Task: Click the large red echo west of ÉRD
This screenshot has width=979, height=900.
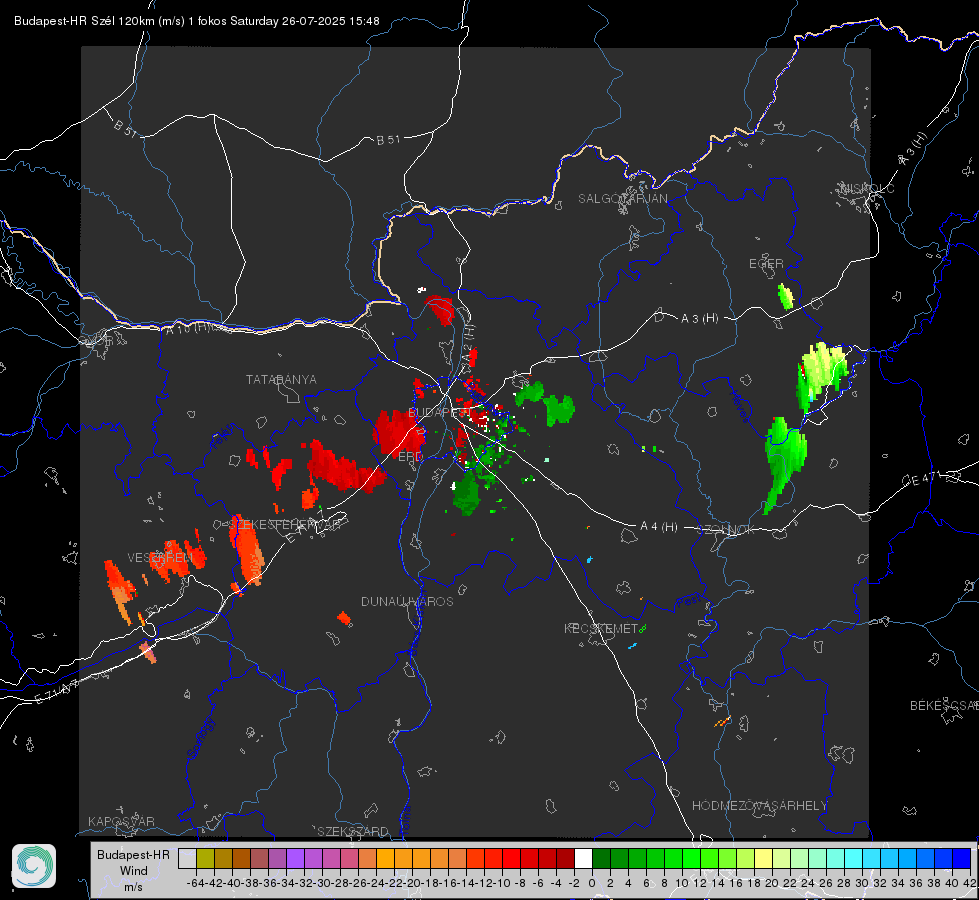Action: click(397, 431)
